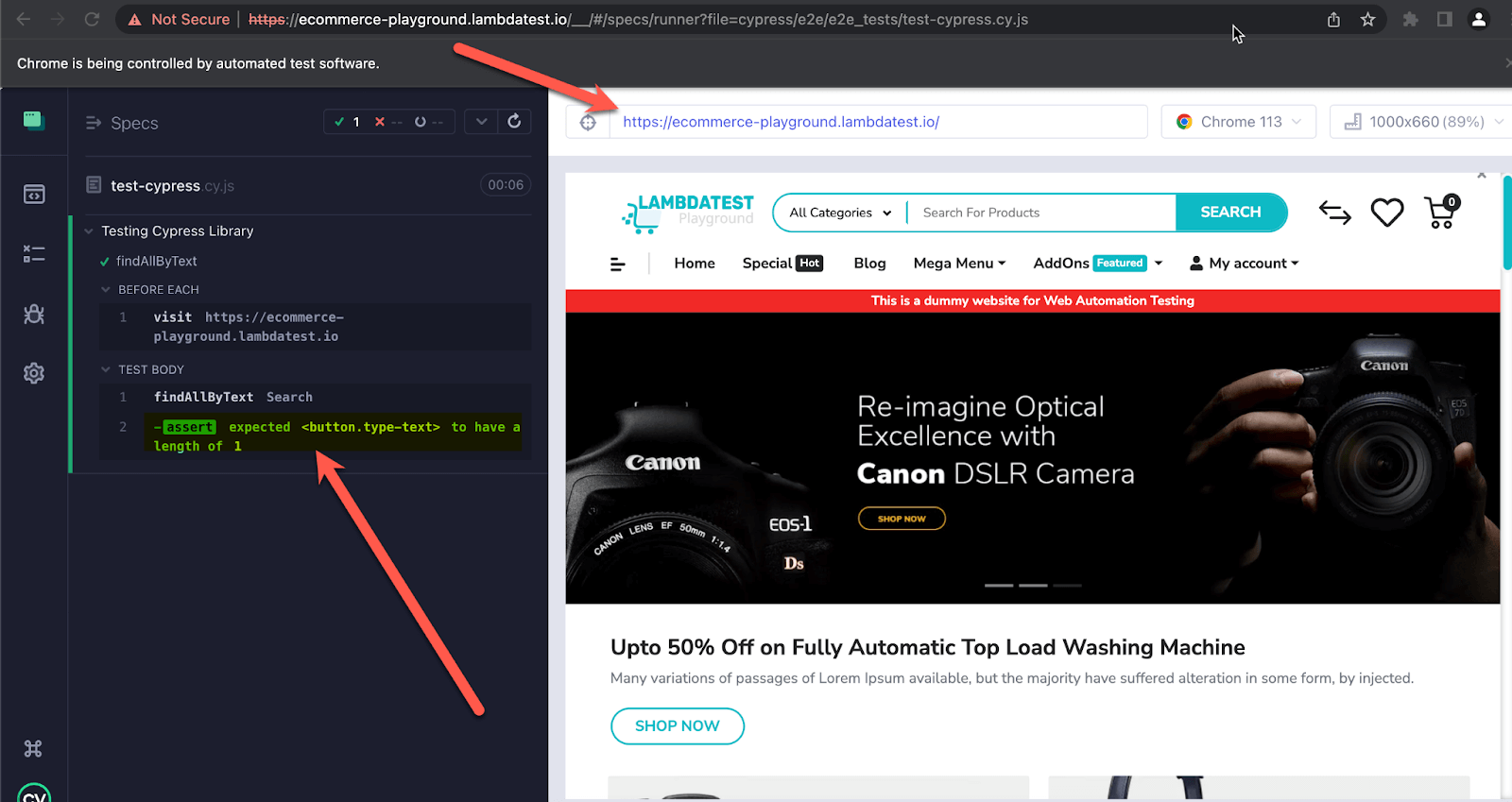Image resolution: width=1512 pixels, height=802 pixels.
Task: Open the All Categories dropdown
Action: (x=839, y=213)
